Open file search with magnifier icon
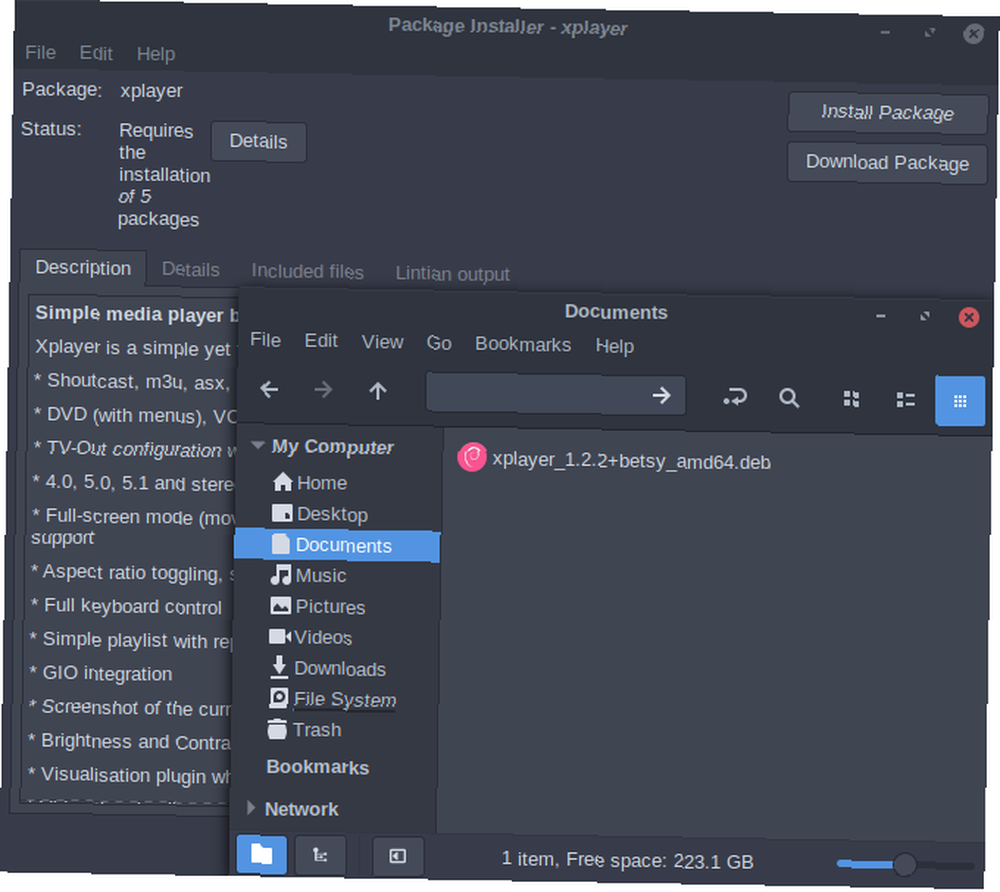 (x=789, y=398)
